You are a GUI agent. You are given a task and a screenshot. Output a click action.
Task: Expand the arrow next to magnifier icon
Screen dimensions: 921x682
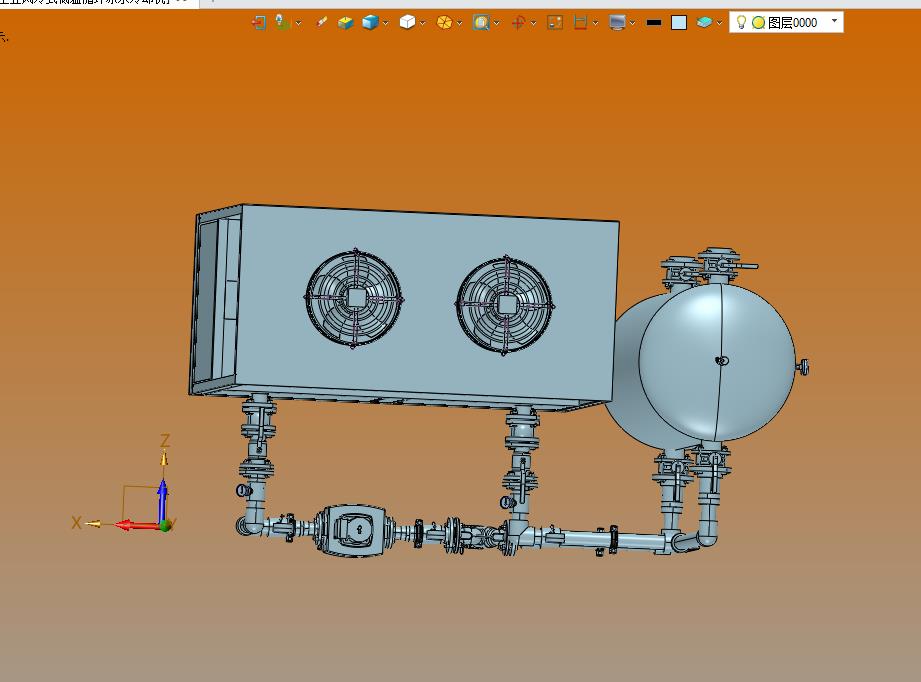click(x=497, y=23)
